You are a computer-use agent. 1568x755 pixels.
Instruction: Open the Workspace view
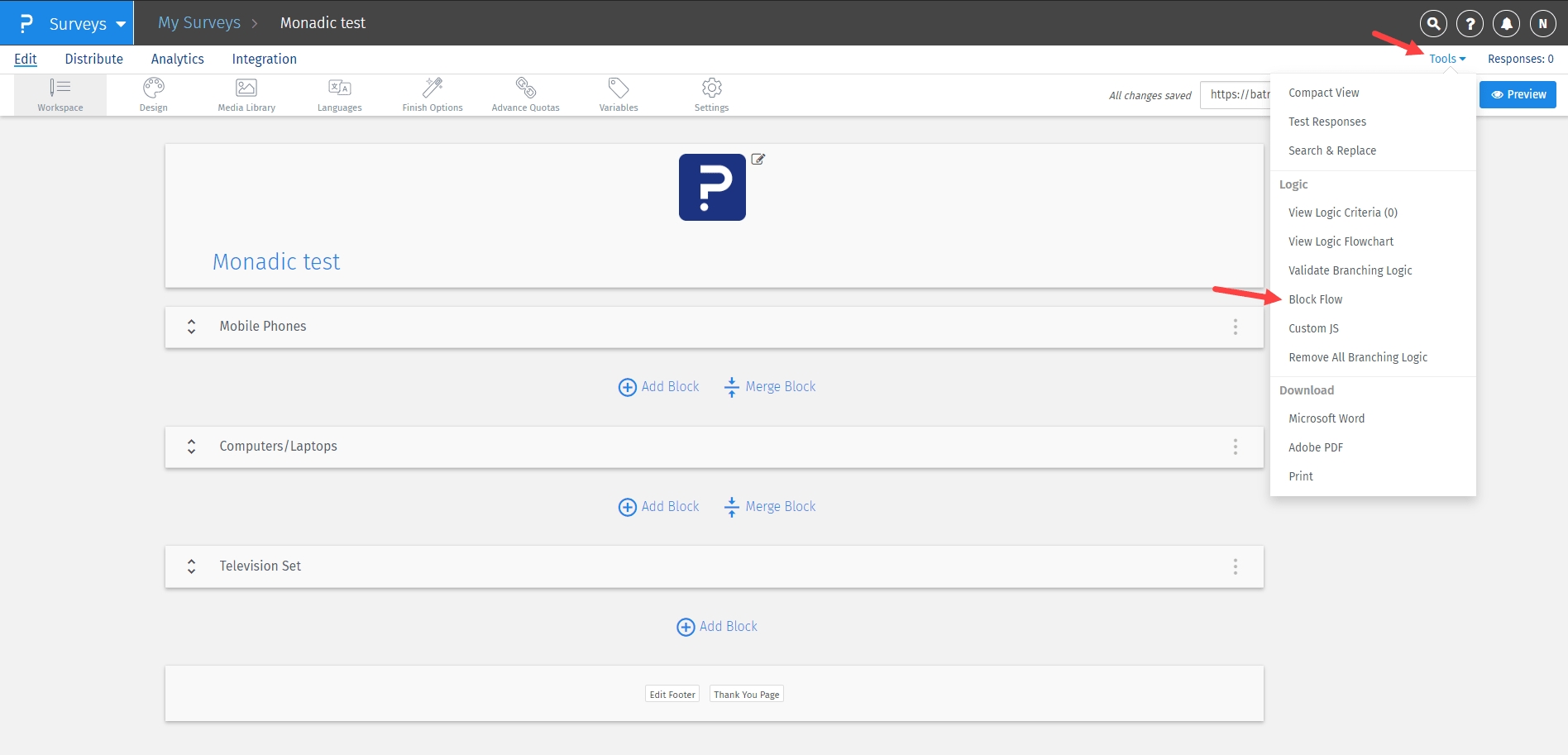[60, 93]
